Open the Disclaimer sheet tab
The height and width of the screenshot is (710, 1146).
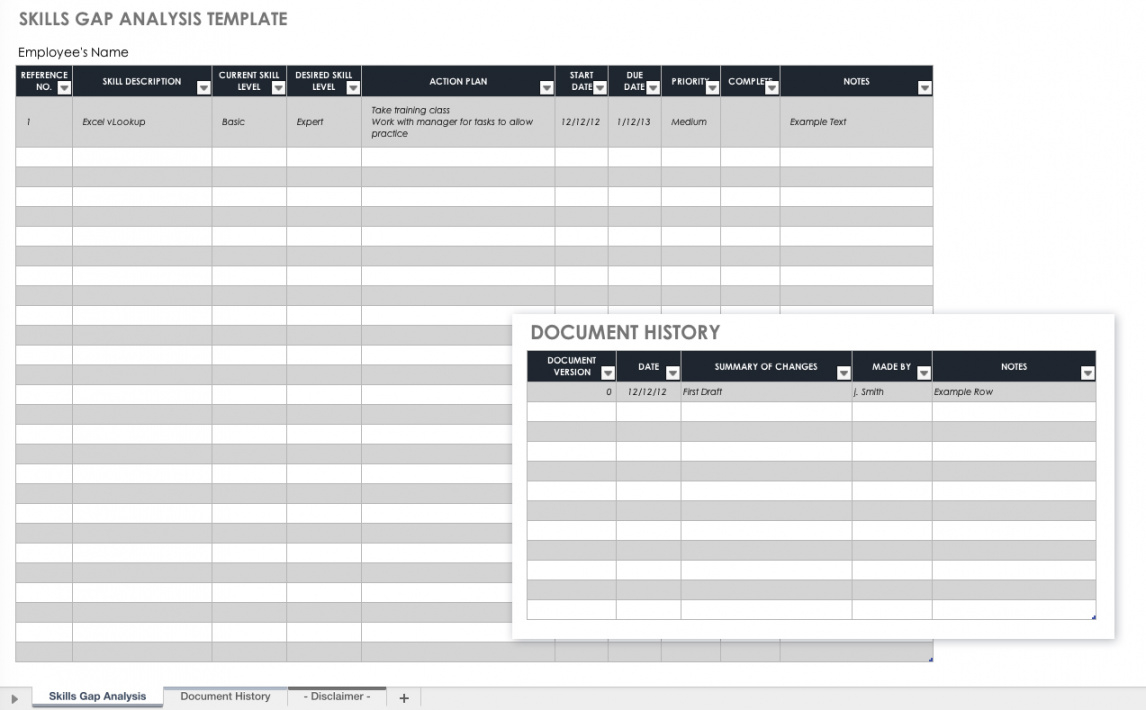coord(337,697)
